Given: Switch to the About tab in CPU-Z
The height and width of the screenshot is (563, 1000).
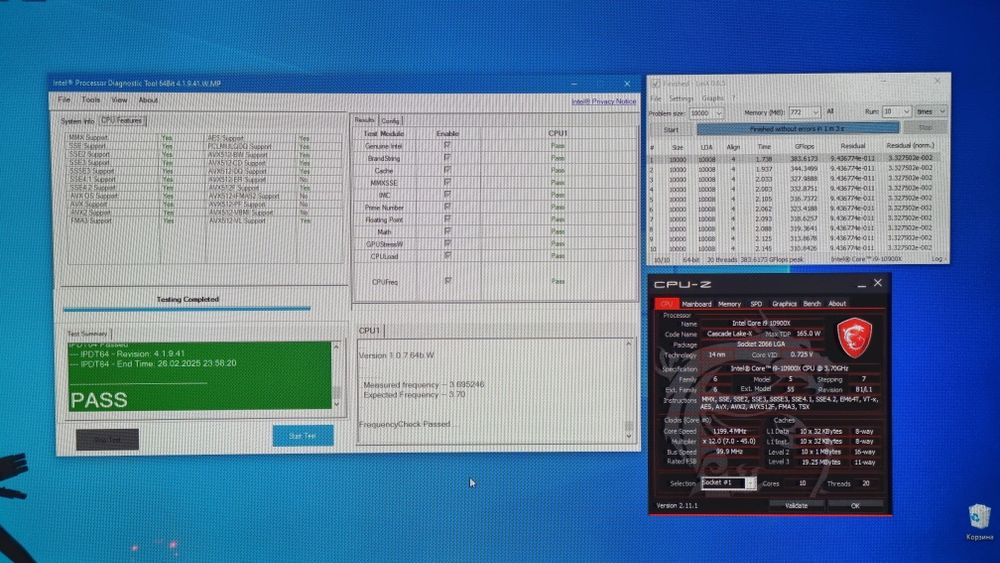Looking at the screenshot, I should click(837, 303).
